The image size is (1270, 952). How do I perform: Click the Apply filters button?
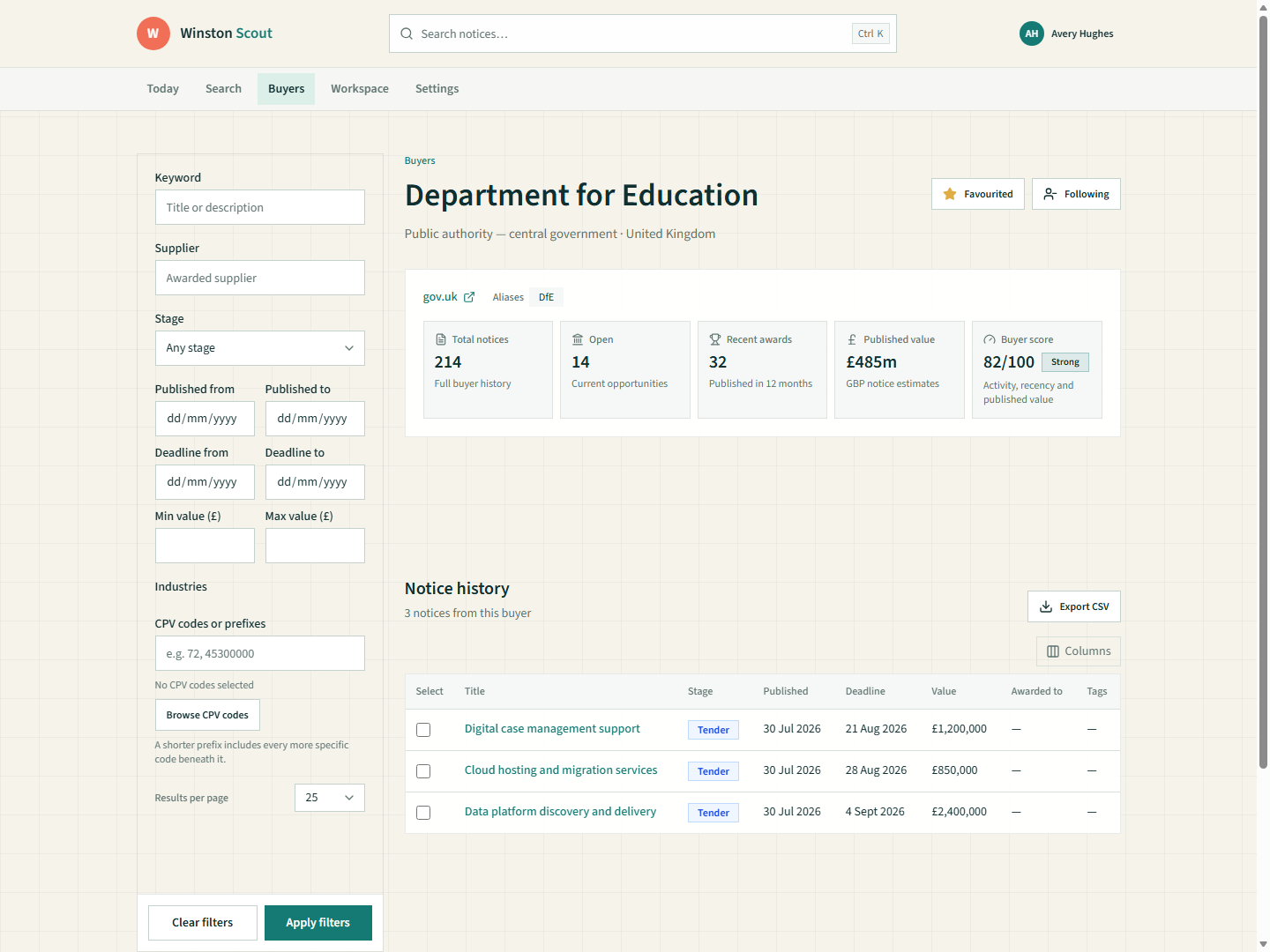pos(318,923)
